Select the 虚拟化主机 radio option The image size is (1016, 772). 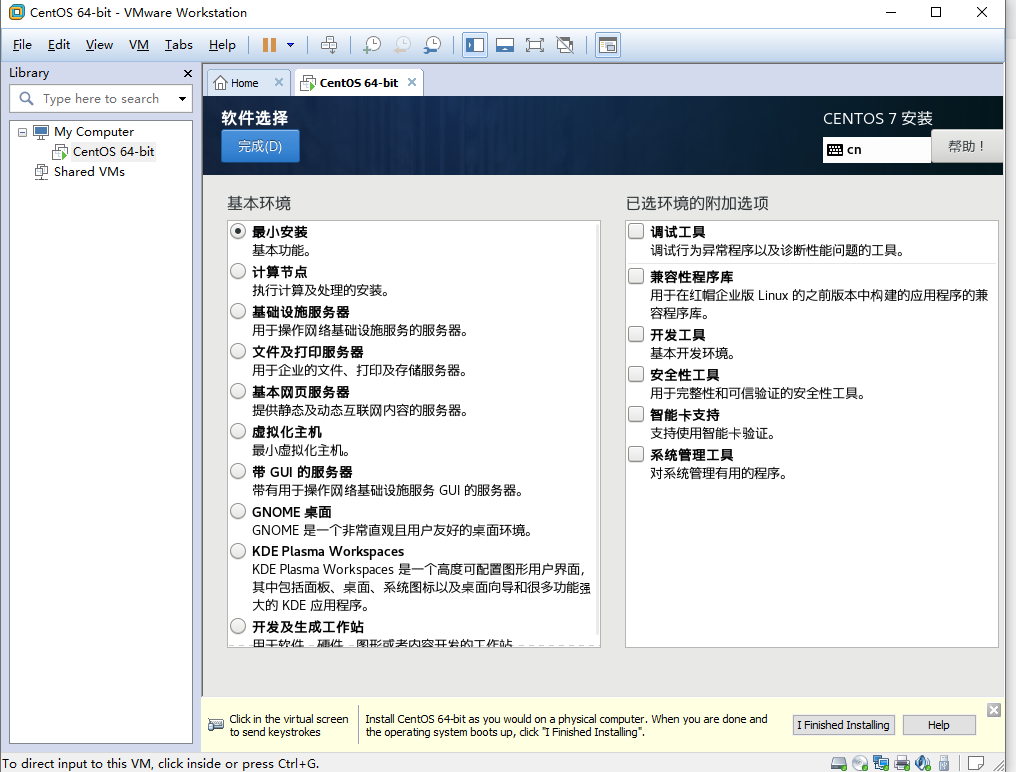[238, 431]
